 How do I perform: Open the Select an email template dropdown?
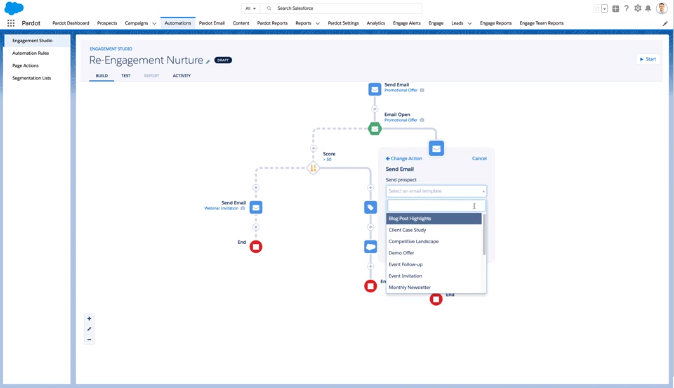pyautogui.click(x=436, y=191)
